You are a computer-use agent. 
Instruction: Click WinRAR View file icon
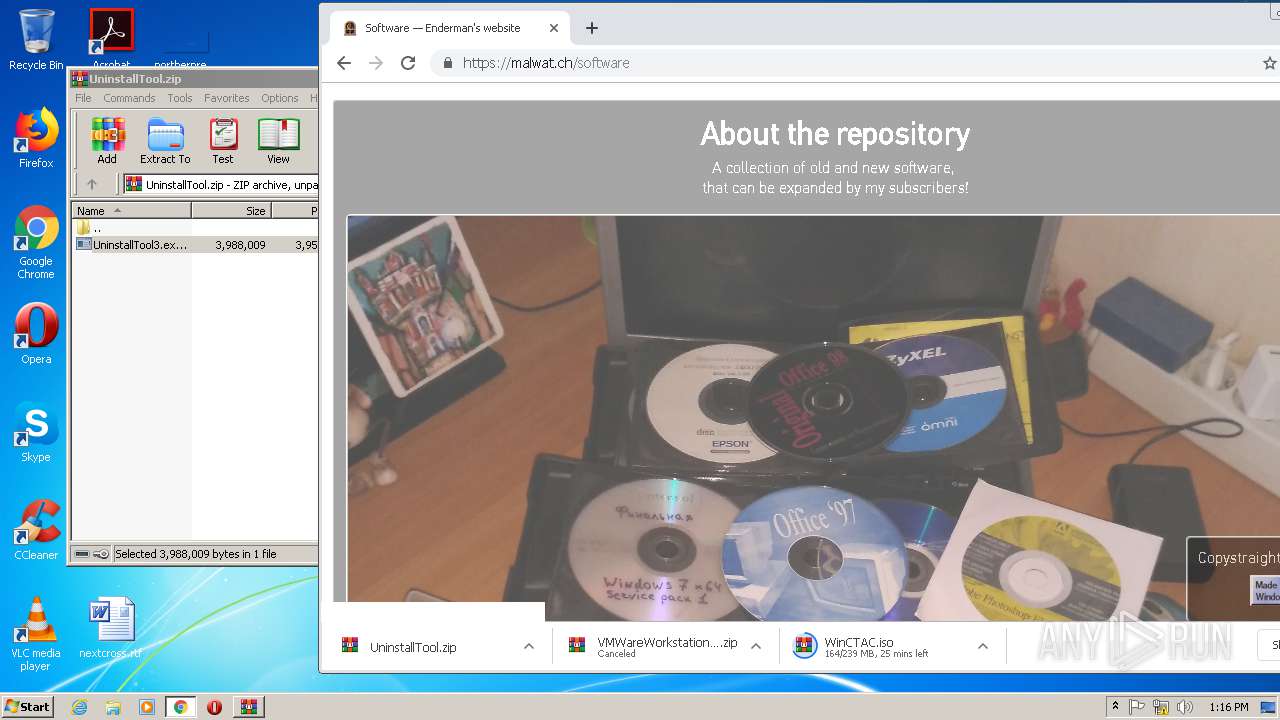(x=278, y=141)
